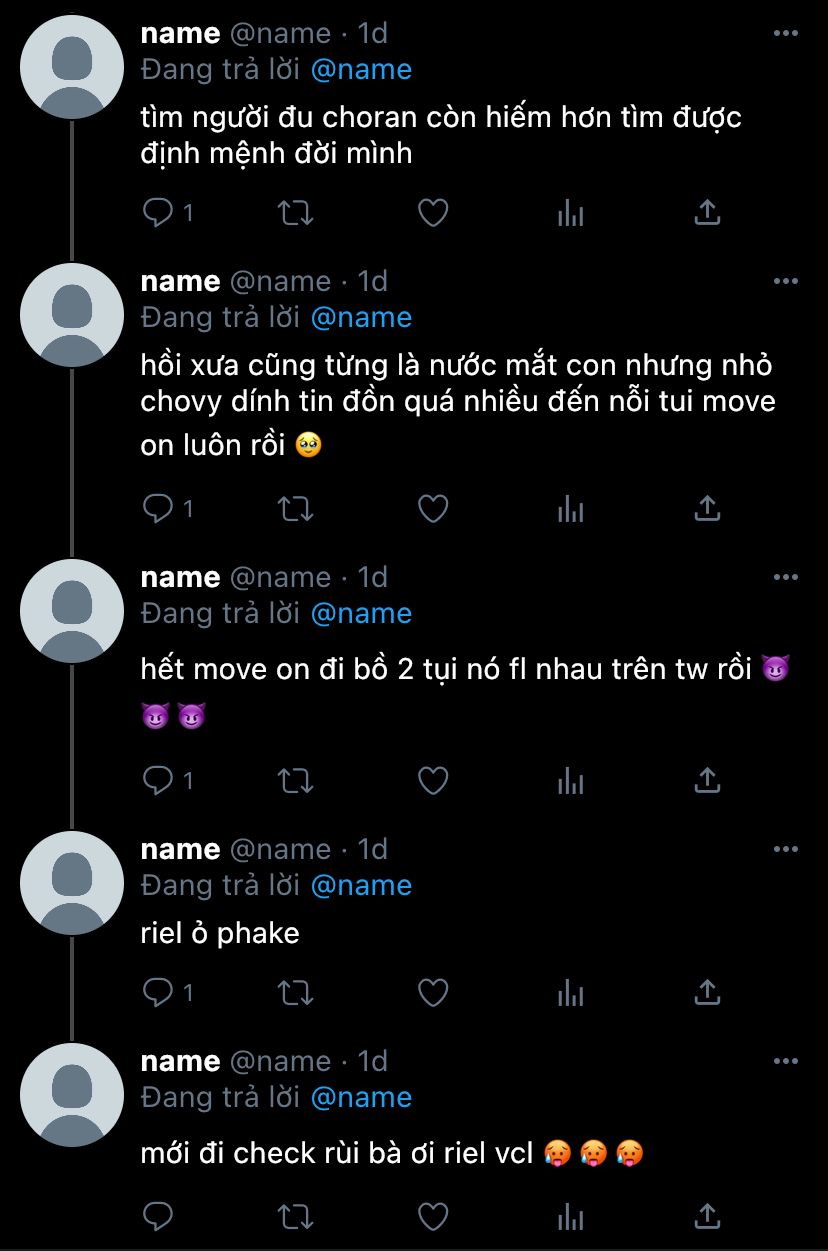The width and height of the screenshot is (828, 1251).
Task: Share the "riel ở phake" tweet
Action: tap(707, 992)
